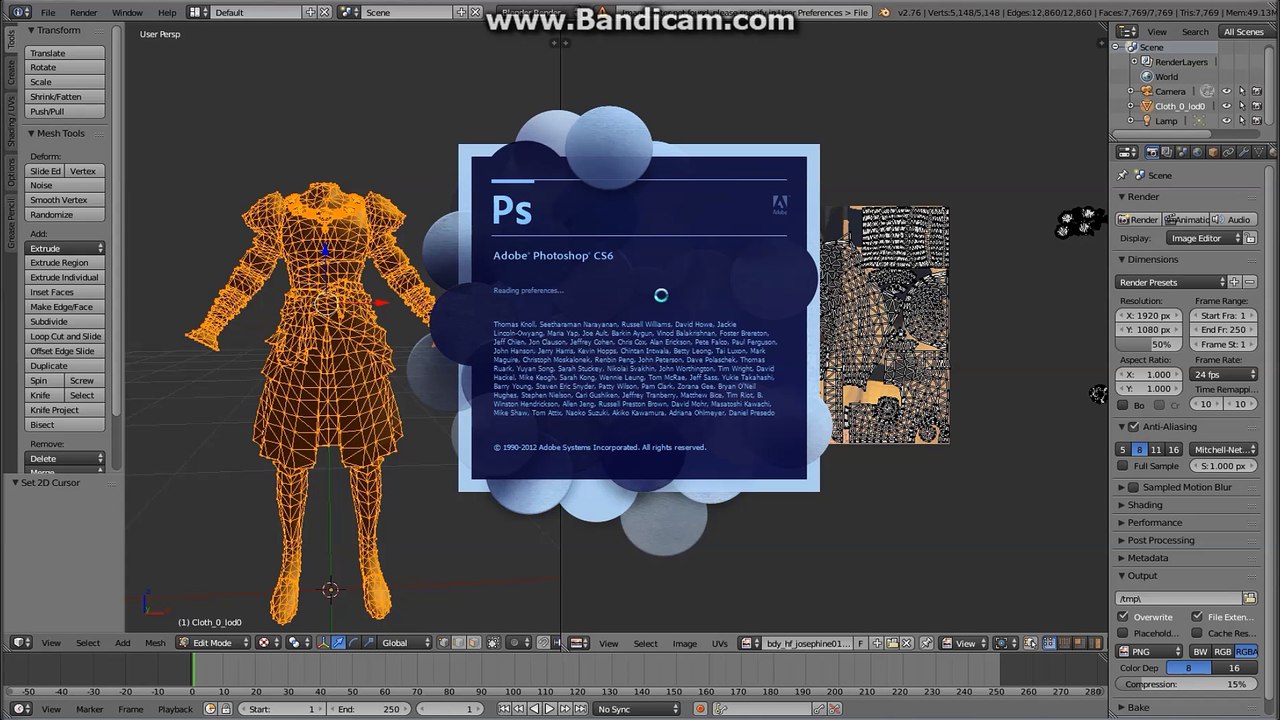Hide the Camera object in outliner
Image resolution: width=1280 pixels, height=720 pixels.
coord(1227,91)
